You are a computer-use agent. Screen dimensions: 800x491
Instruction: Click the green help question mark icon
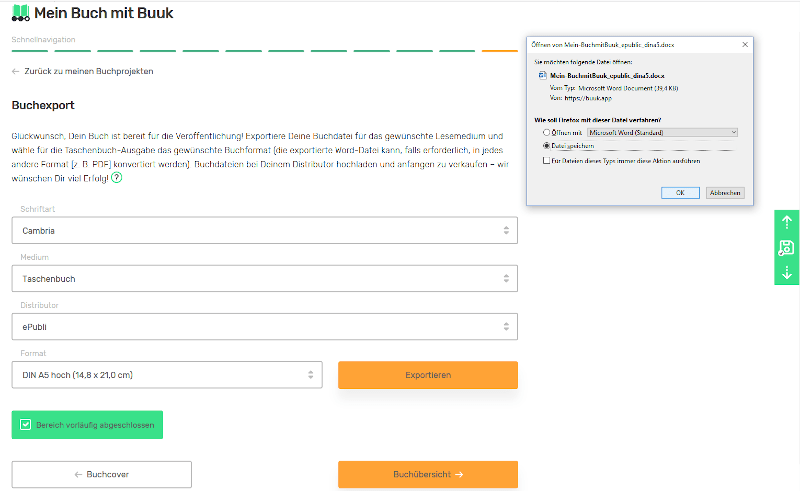click(x=117, y=178)
